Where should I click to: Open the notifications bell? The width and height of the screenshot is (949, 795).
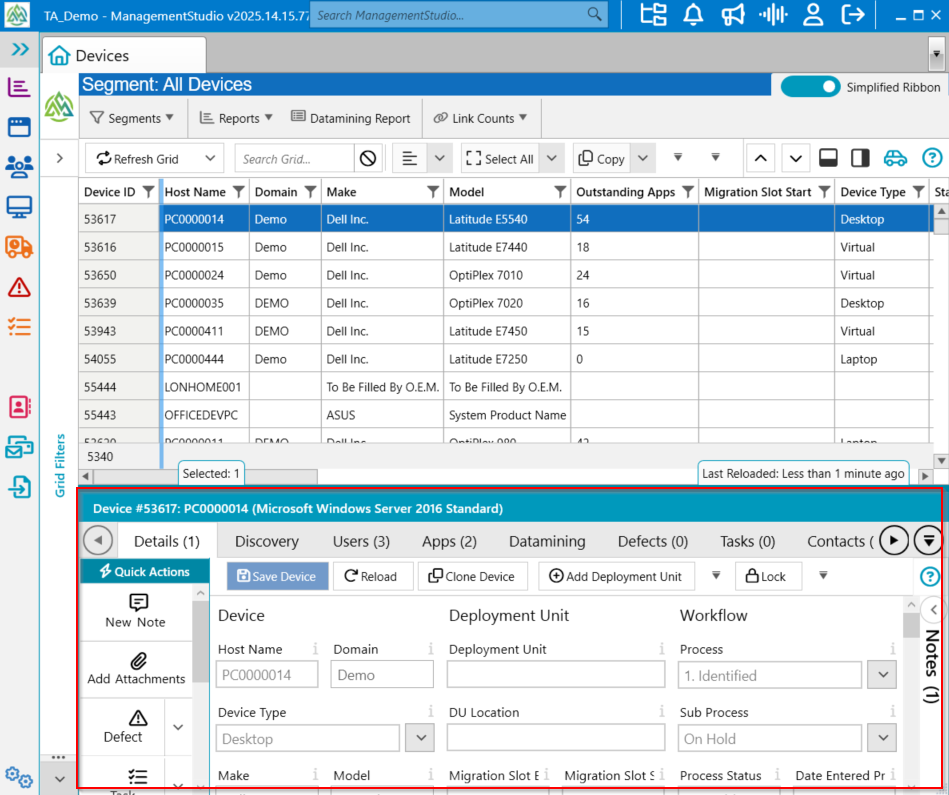click(693, 15)
